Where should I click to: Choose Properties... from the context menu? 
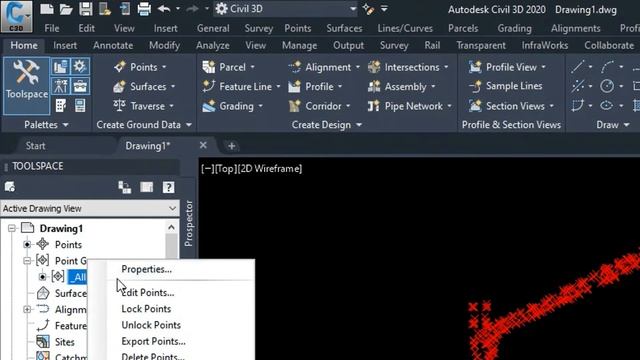(x=147, y=269)
